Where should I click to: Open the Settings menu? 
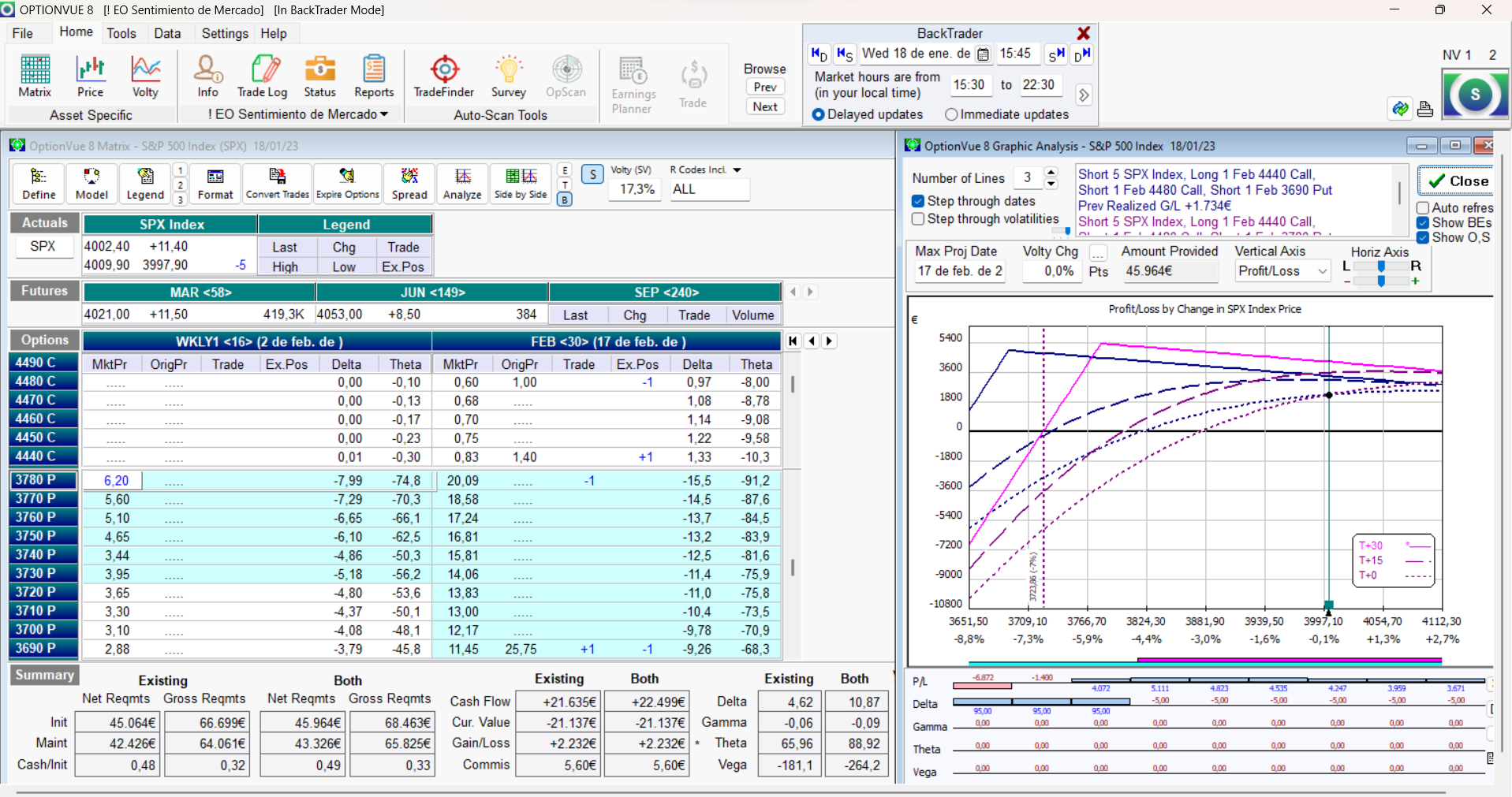coord(225,33)
